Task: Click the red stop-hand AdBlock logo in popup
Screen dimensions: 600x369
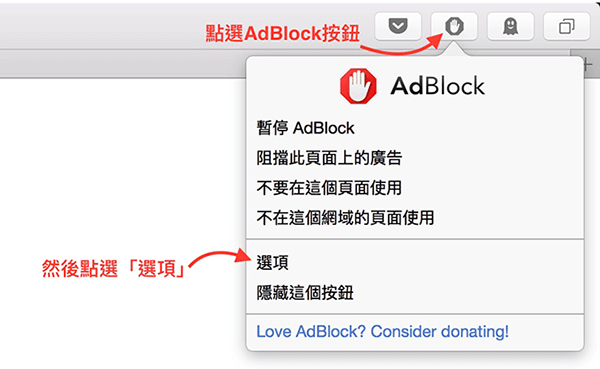Action: (x=358, y=86)
